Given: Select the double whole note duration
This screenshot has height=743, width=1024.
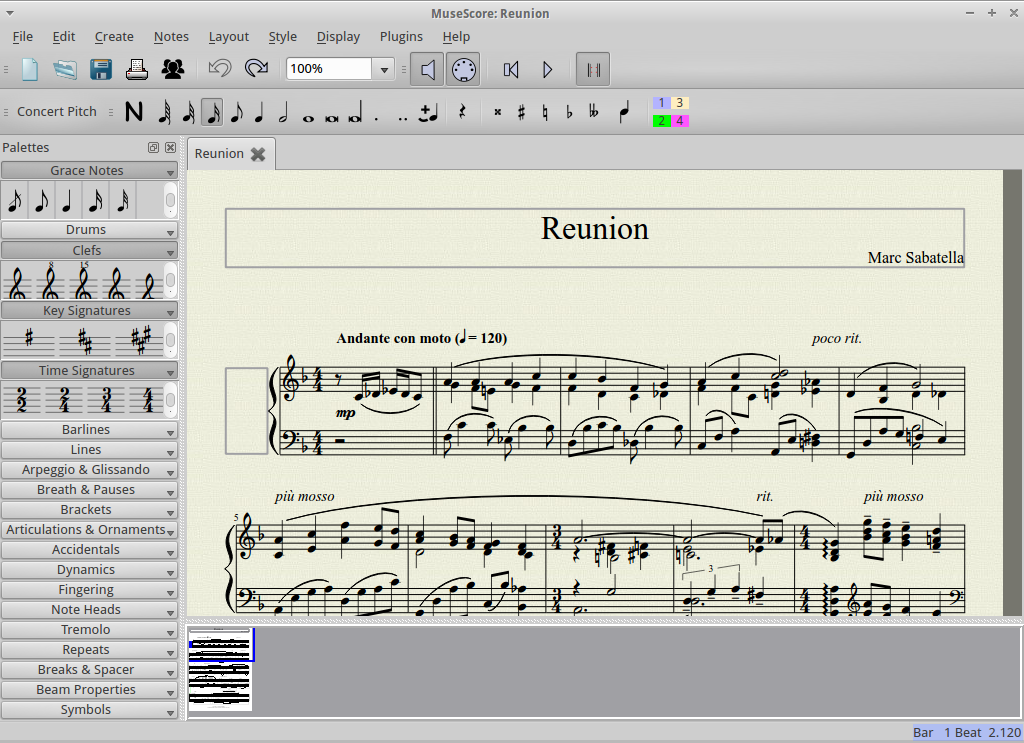Looking at the screenshot, I should pos(331,118).
